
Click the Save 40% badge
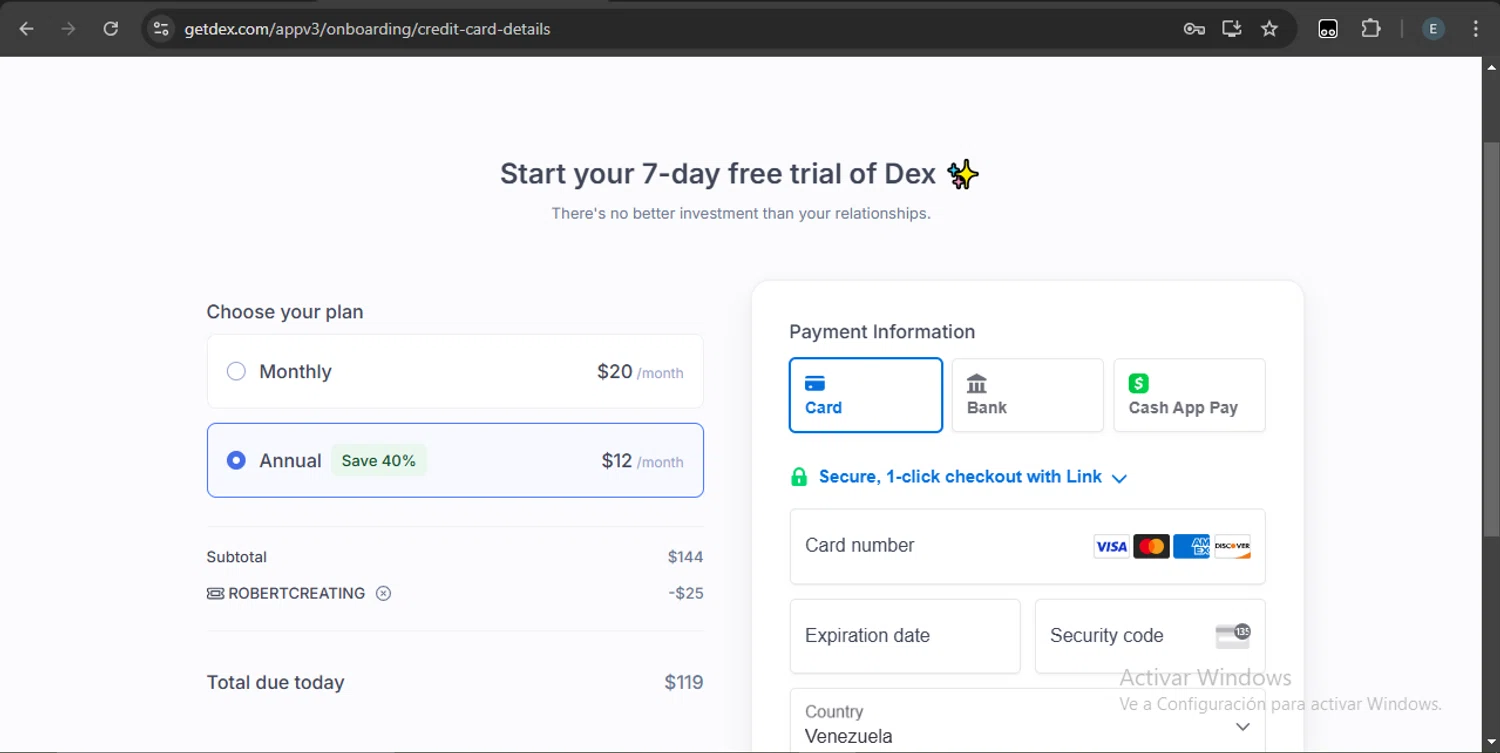pos(379,460)
